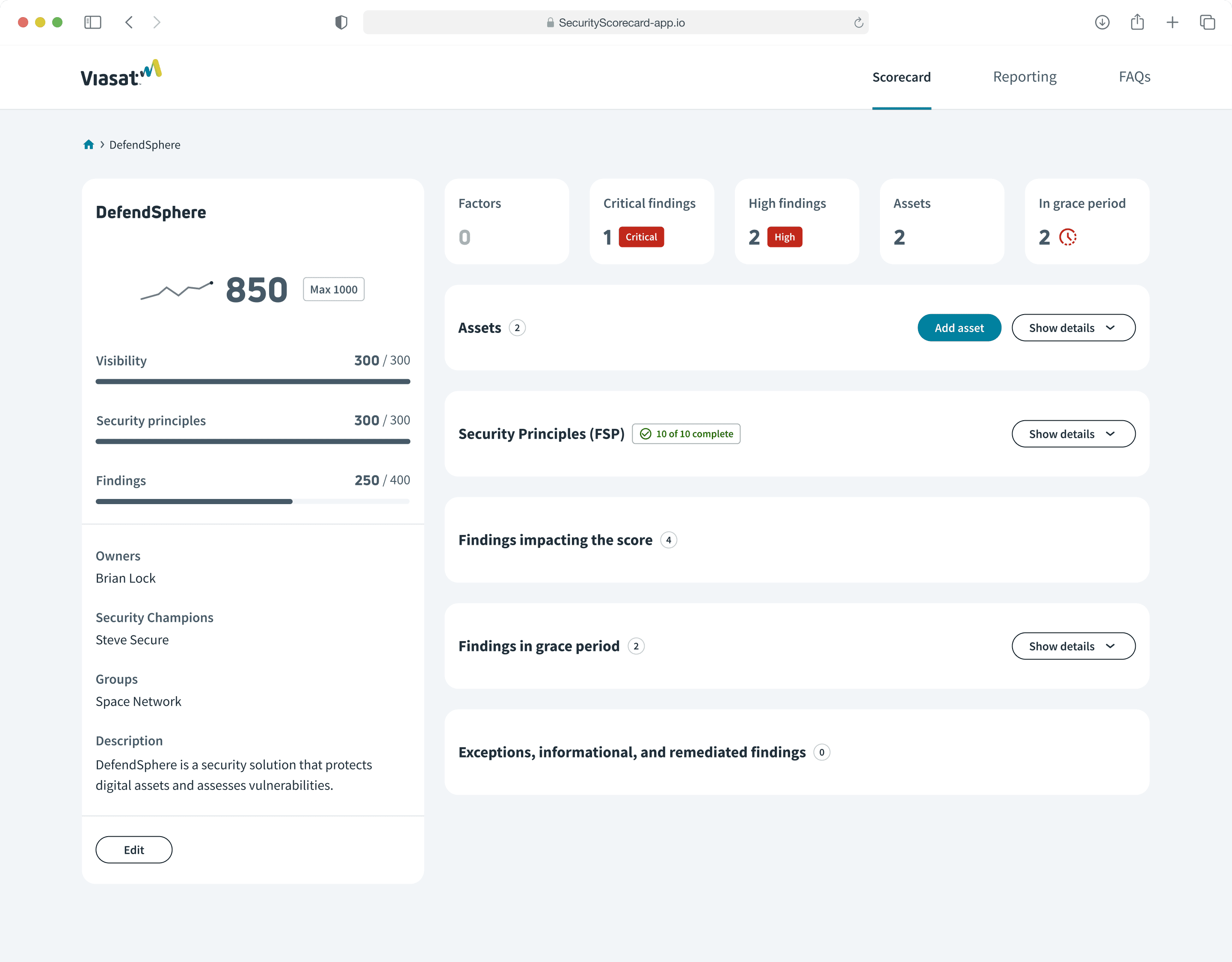The height and width of the screenshot is (962, 1232).
Task: Click the 10 of 10 complete badge
Action: point(686,434)
